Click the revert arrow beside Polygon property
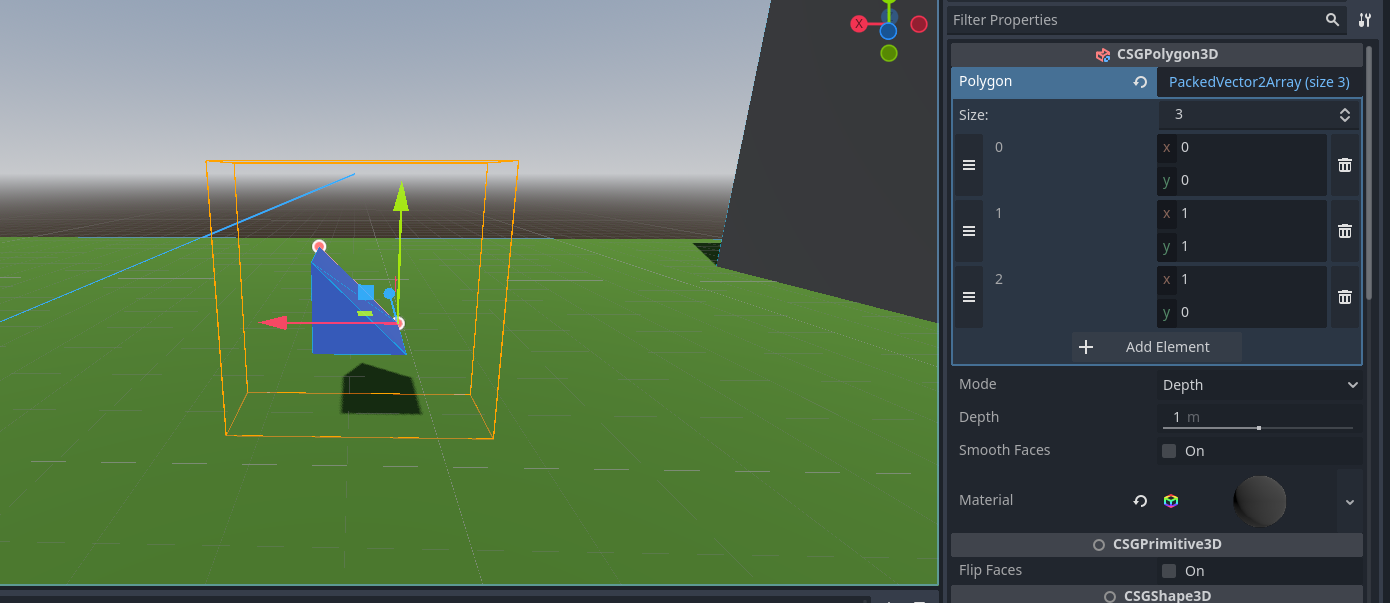The height and width of the screenshot is (603, 1390). (x=1140, y=82)
